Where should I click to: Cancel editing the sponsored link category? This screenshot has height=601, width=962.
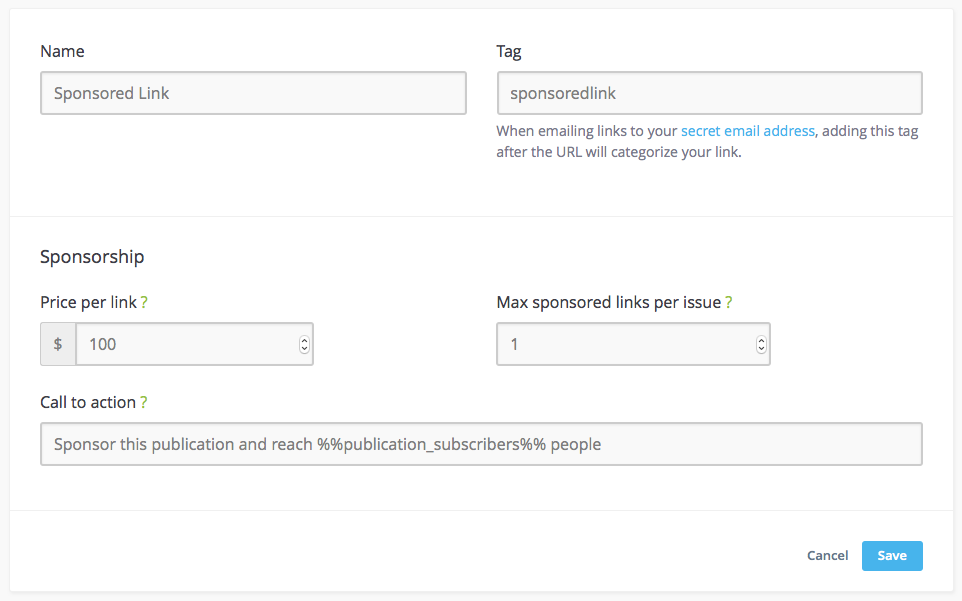point(827,556)
